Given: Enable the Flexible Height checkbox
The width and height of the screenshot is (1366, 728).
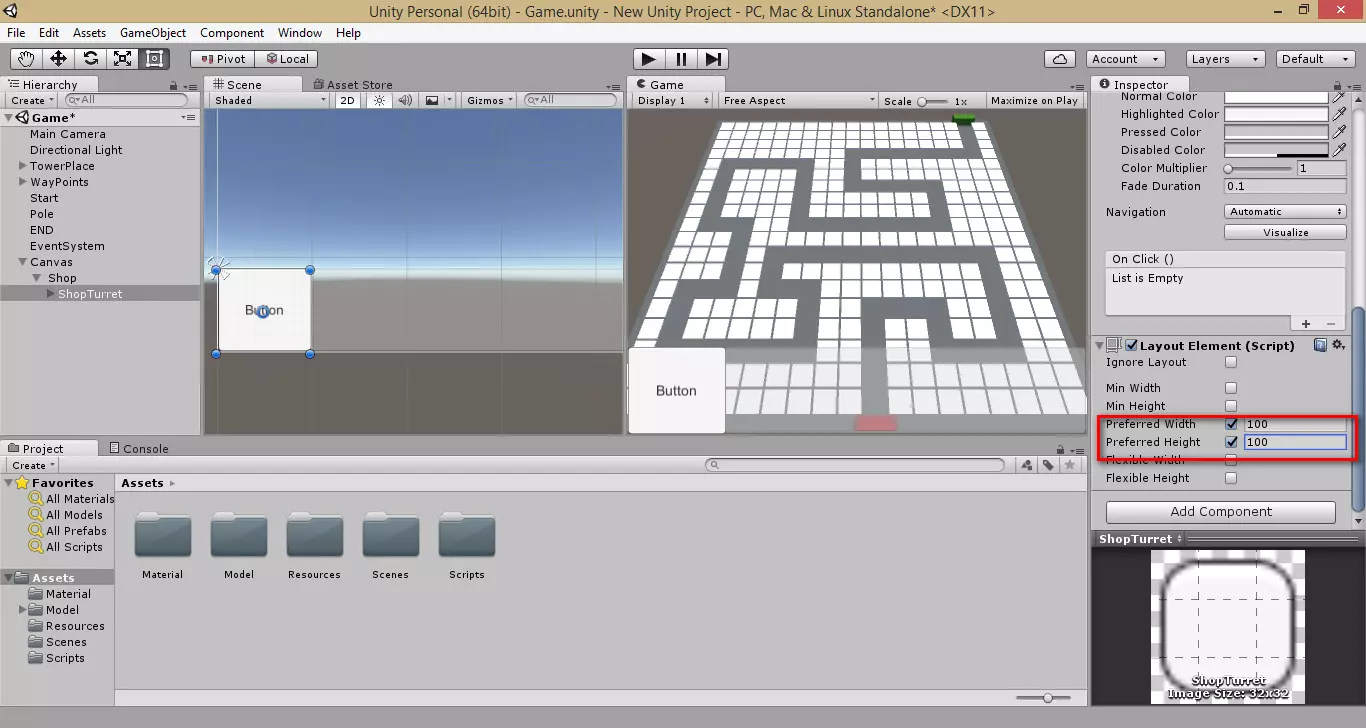Looking at the screenshot, I should point(1231,478).
